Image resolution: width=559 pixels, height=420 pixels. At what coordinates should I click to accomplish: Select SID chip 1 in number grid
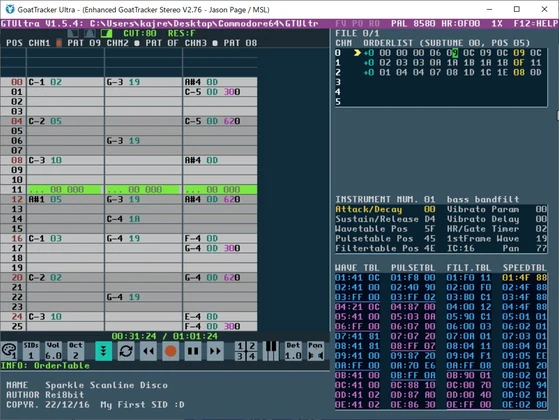[240, 346]
